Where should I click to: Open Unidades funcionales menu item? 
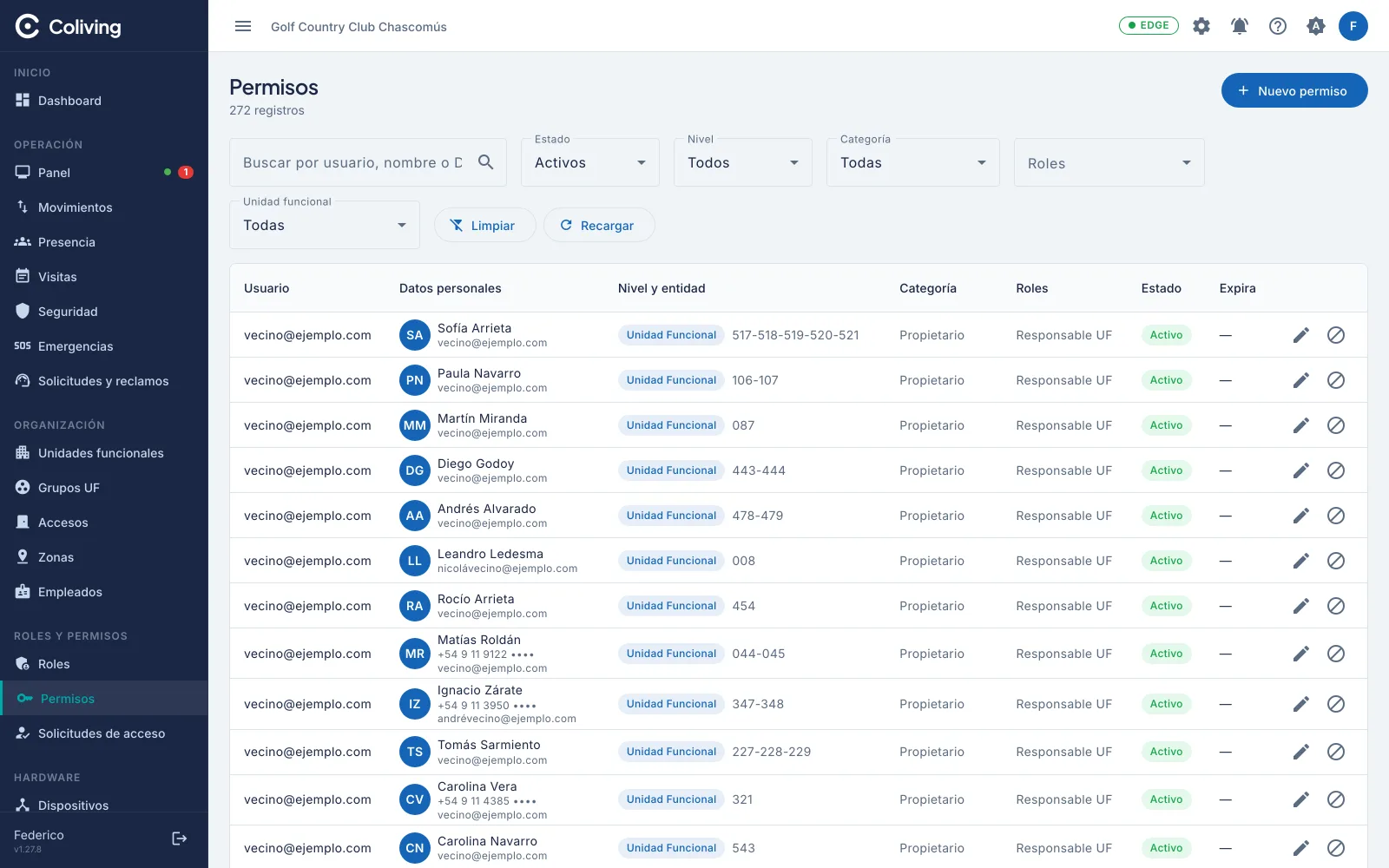click(104, 453)
